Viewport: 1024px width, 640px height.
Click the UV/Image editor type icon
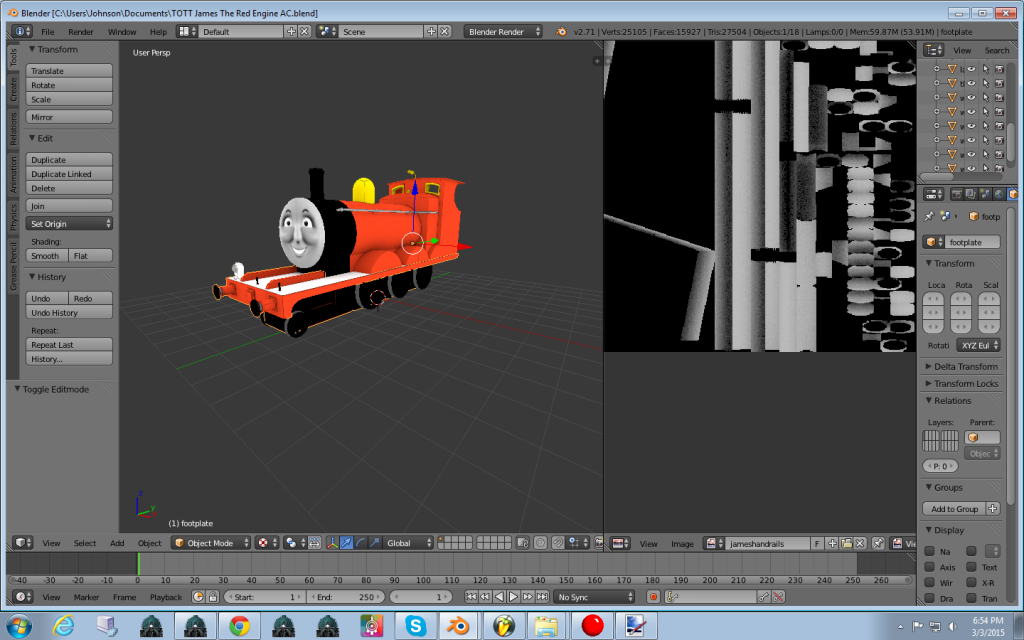pyautogui.click(x=620, y=543)
